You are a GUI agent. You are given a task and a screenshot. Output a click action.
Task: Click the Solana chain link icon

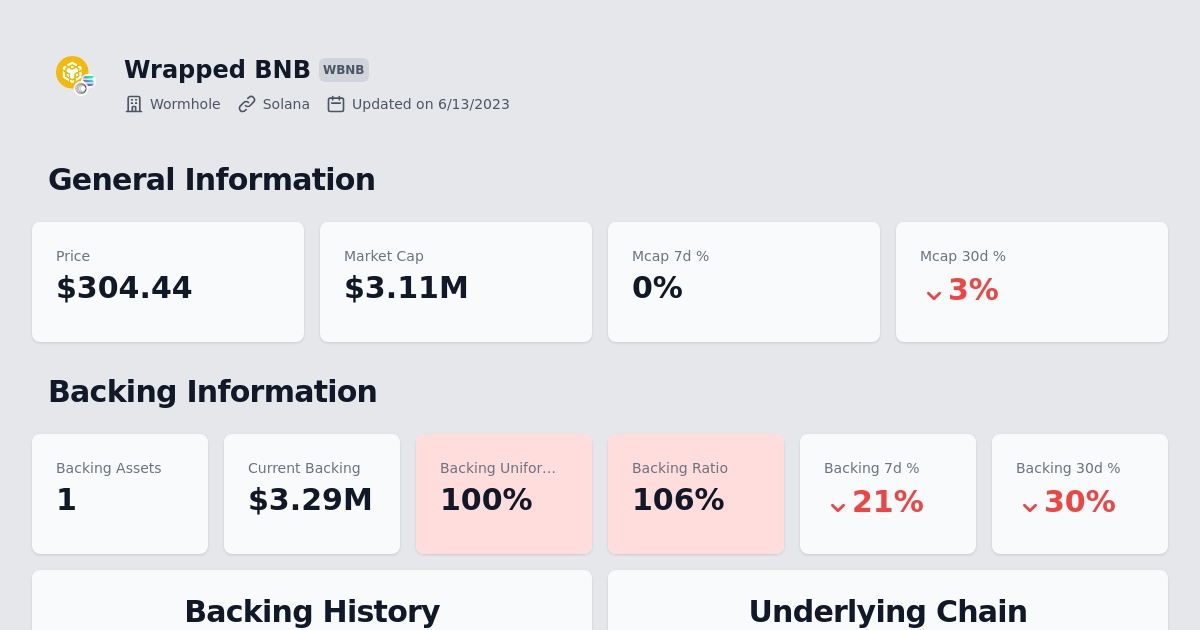click(247, 104)
